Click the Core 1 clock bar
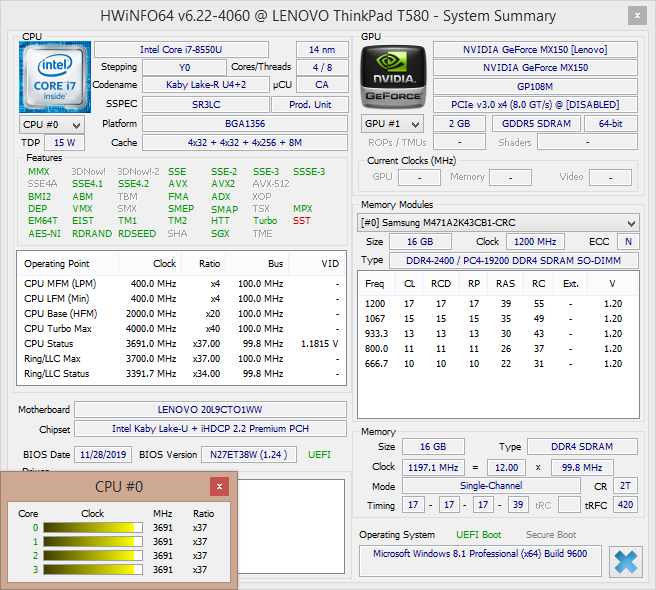This screenshot has height=590, width=656. [93, 542]
